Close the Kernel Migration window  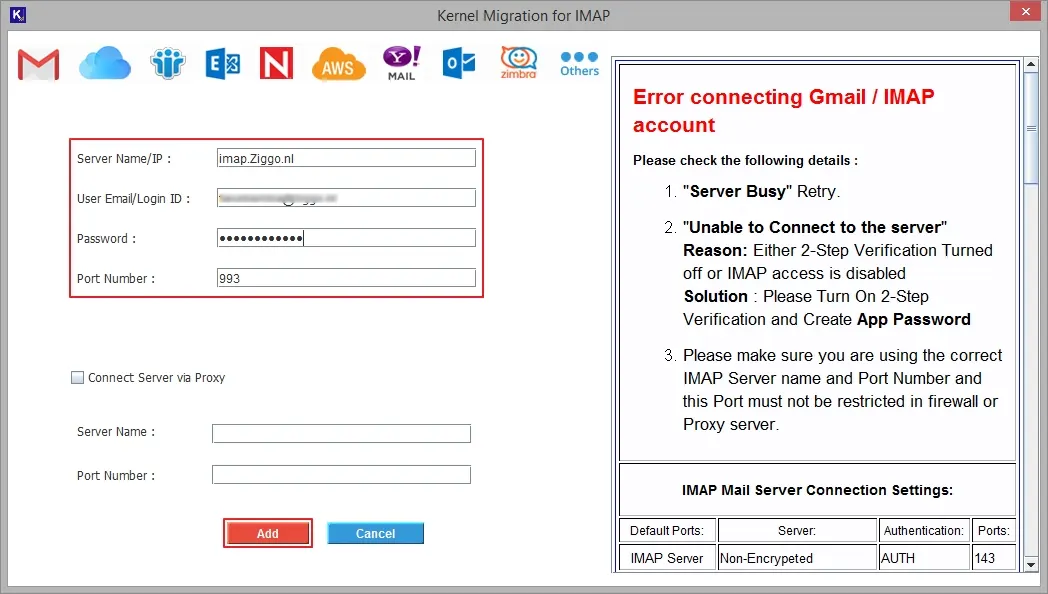click(1026, 11)
